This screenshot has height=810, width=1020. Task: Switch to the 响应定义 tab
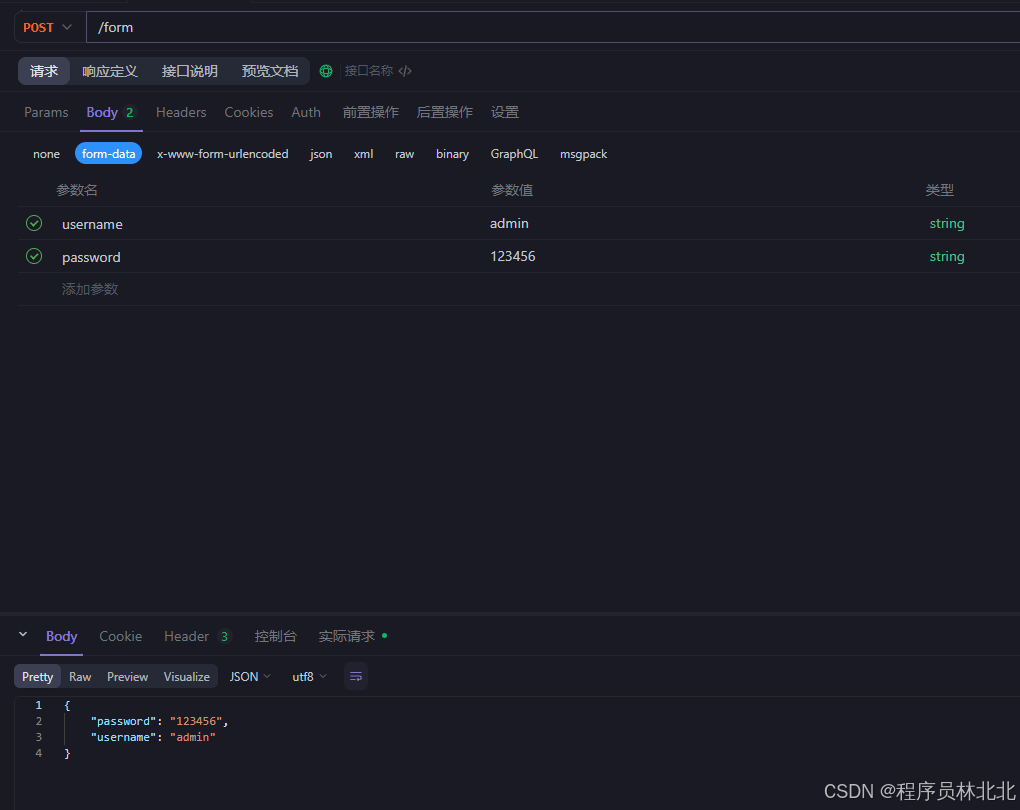[110, 71]
